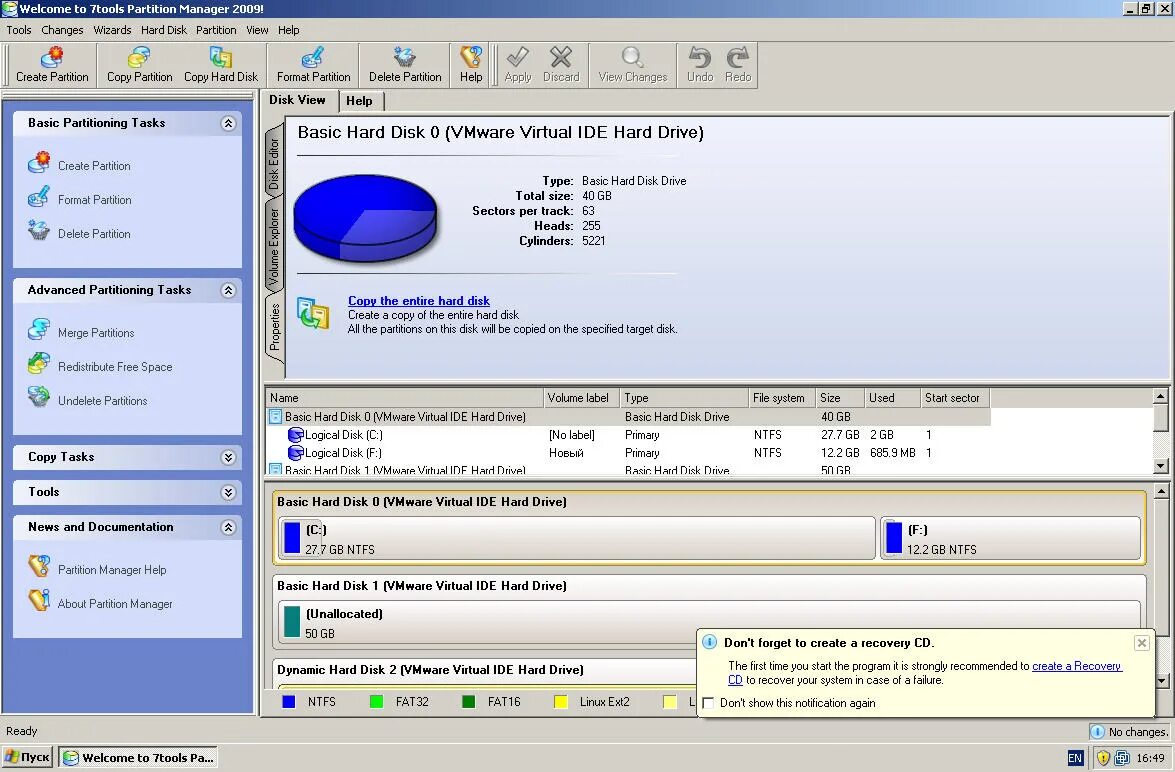The height and width of the screenshot is (772, 1175).
Task: Select Delete Partition icon in the sidebar
Action: 39,231
